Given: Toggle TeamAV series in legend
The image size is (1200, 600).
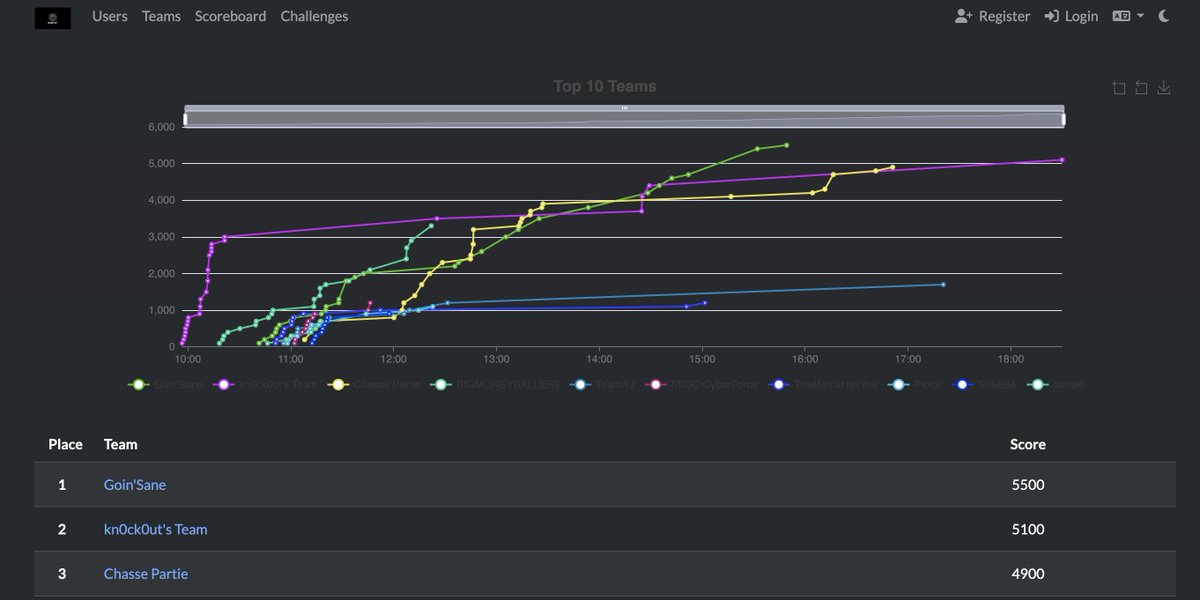Looking at the screenshot, I should 602,385.
